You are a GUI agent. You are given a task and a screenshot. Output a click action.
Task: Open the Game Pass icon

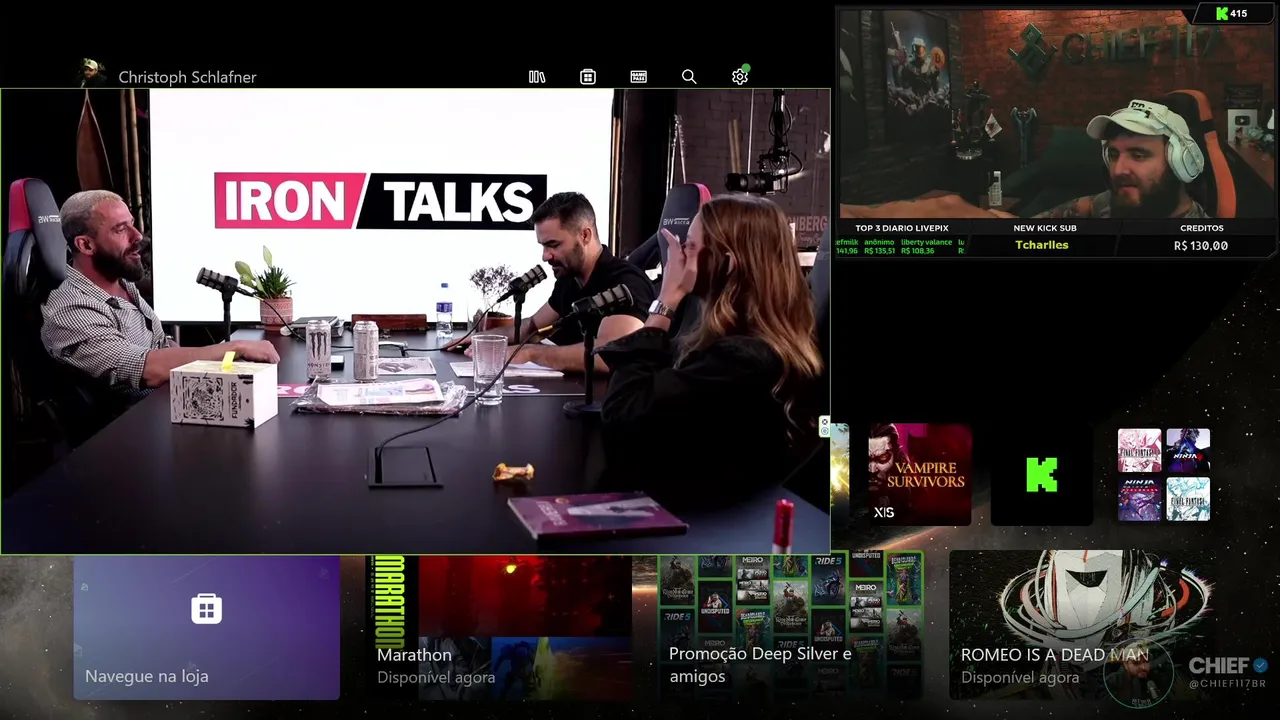638,77
